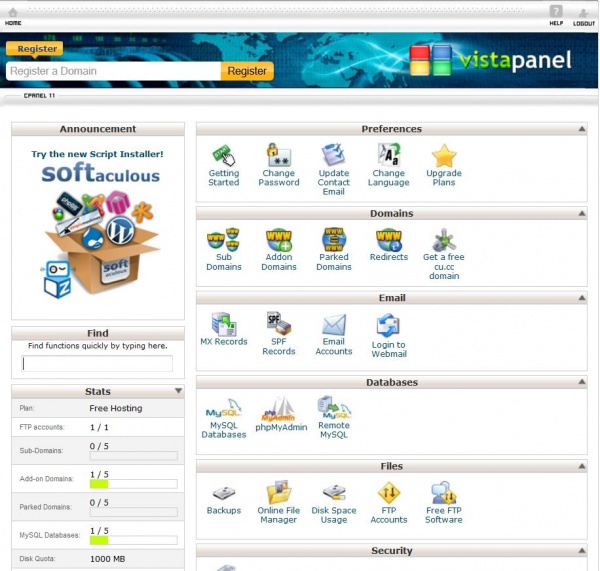The height and width of the screenshot is (571, 600).
Task: Open the Addon Domains icon
Action: (x=279, y=240)
